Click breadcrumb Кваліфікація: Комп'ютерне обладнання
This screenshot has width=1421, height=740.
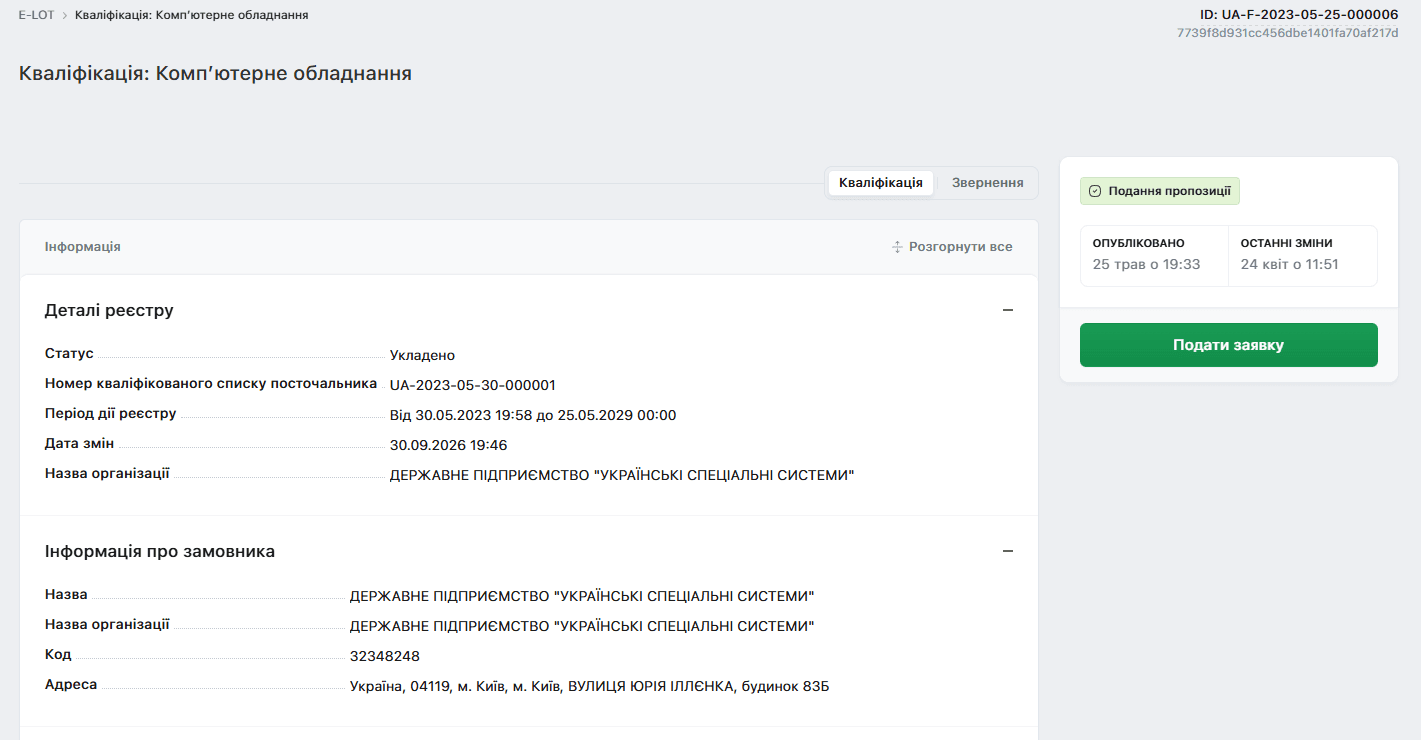click(x=192, y=15)
